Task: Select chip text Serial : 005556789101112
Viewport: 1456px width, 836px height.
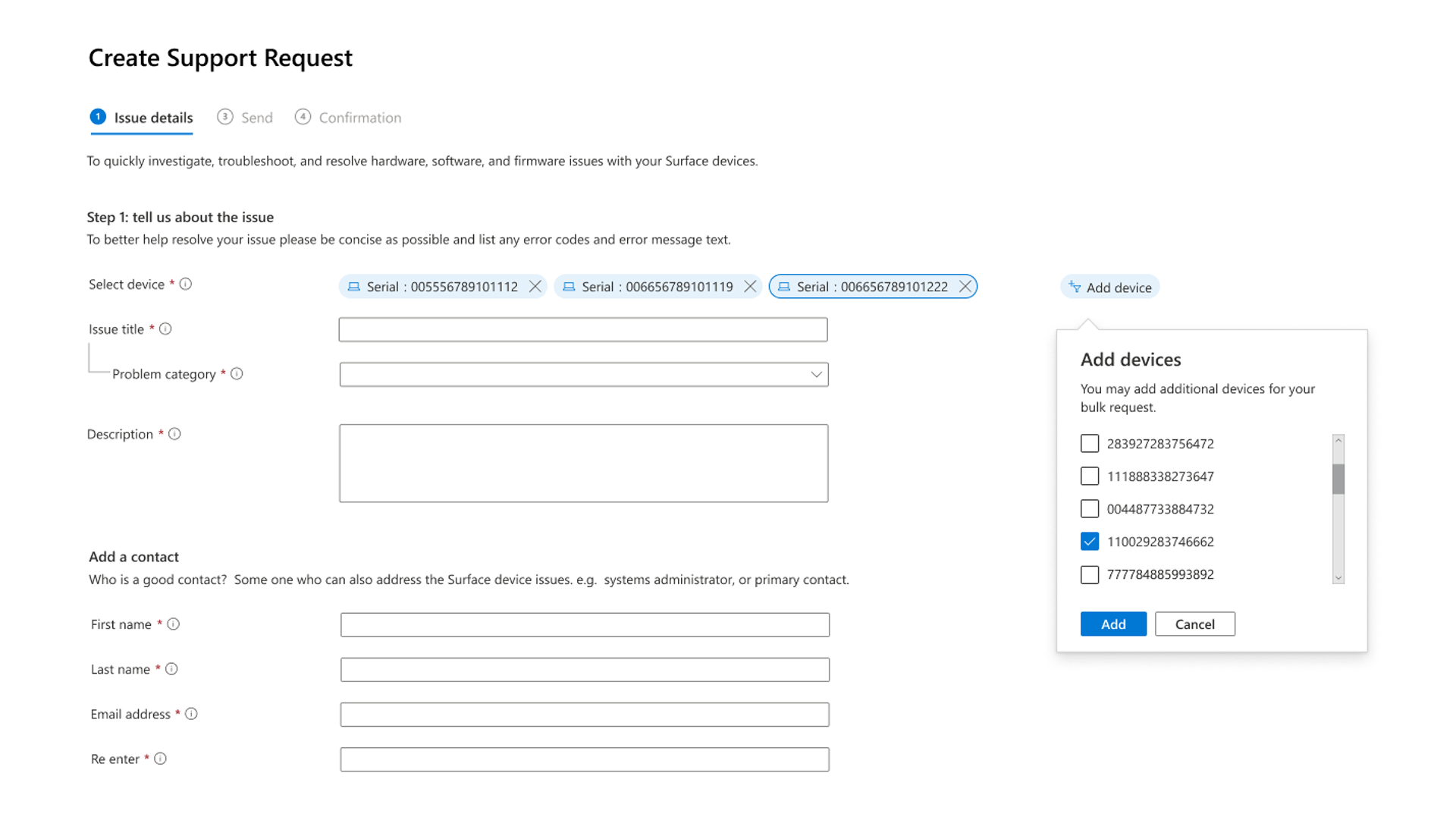Action: [442, 287]
